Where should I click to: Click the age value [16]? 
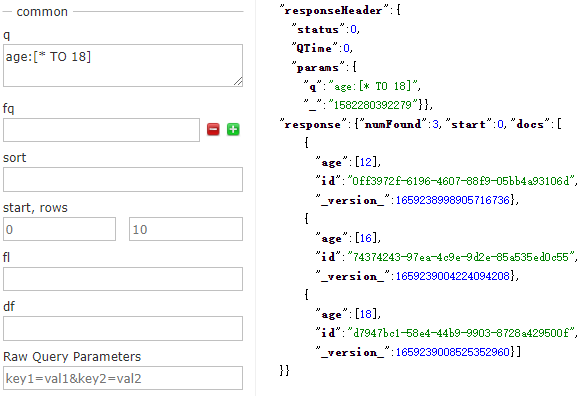tap(366, 238)
